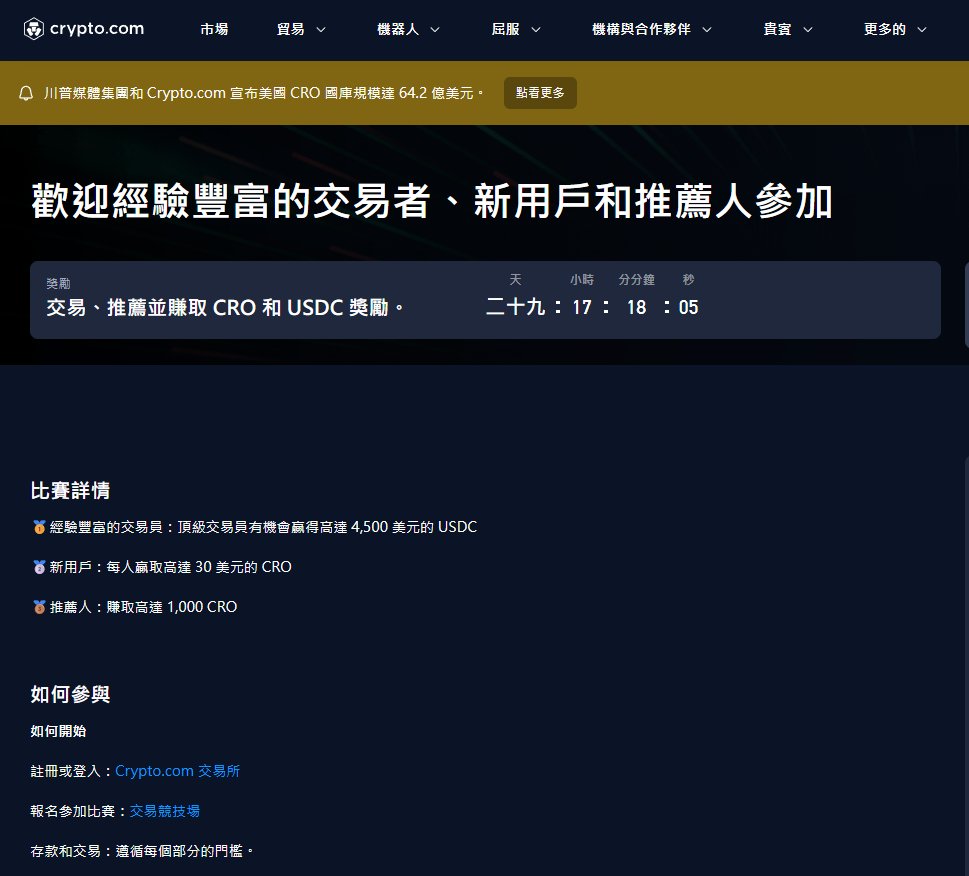Select the 市場 menu item
Screen dimensions: 969x876
tap(213, 30)
